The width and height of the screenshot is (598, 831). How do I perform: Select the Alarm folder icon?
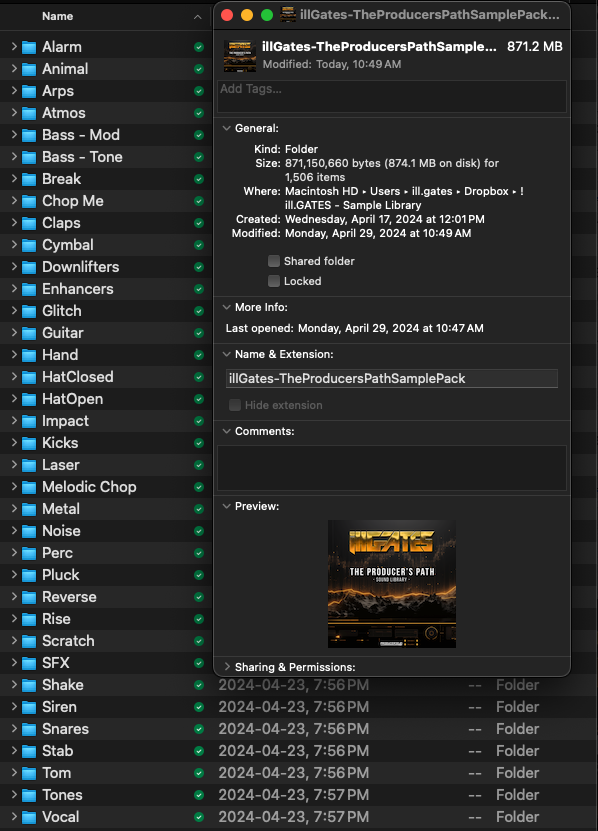(x=29, y=47)
